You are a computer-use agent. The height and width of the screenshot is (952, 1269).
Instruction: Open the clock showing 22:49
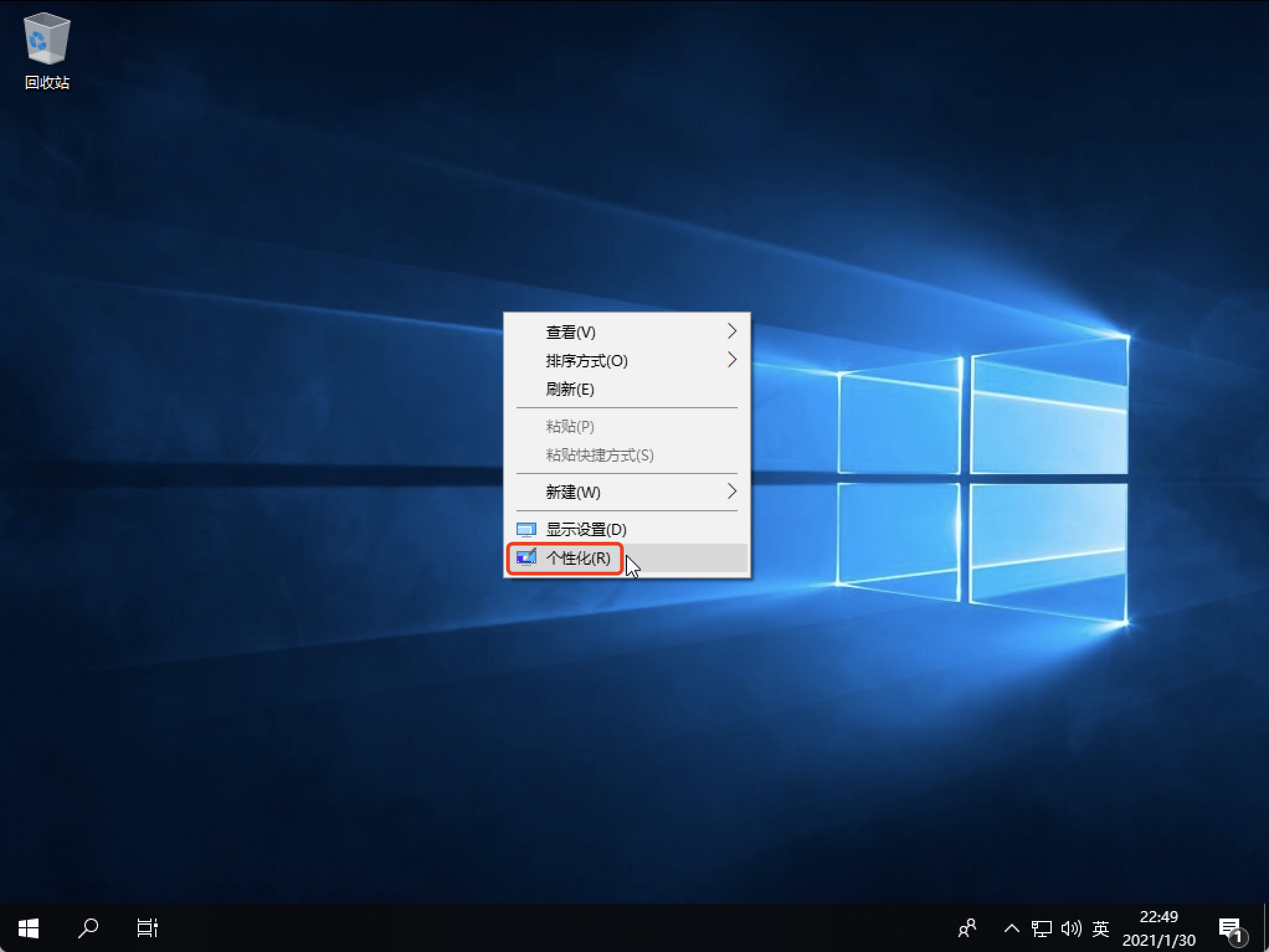coord(1158,928)
